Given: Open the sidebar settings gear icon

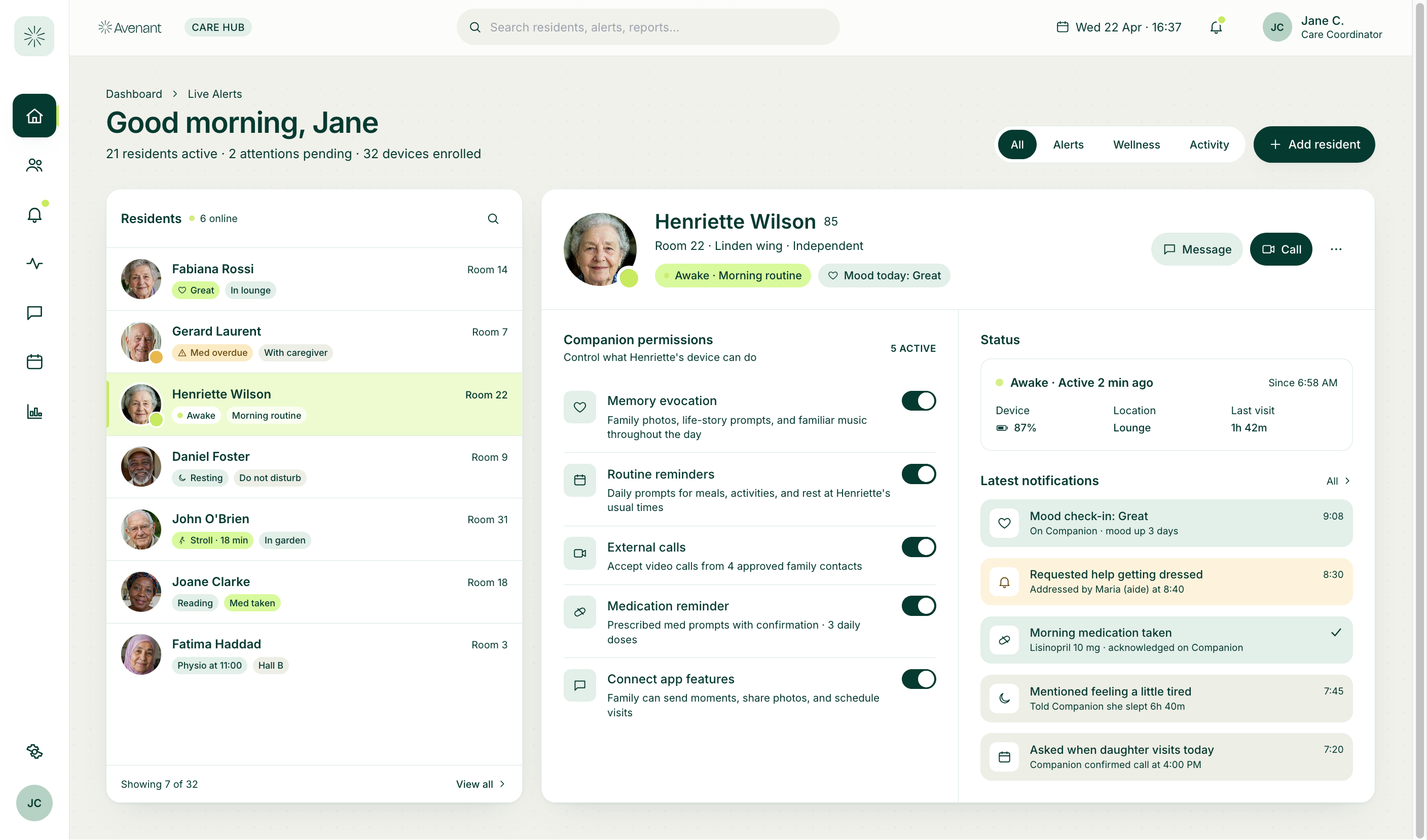Looking at the screenshot, I should tap(34, 751).
